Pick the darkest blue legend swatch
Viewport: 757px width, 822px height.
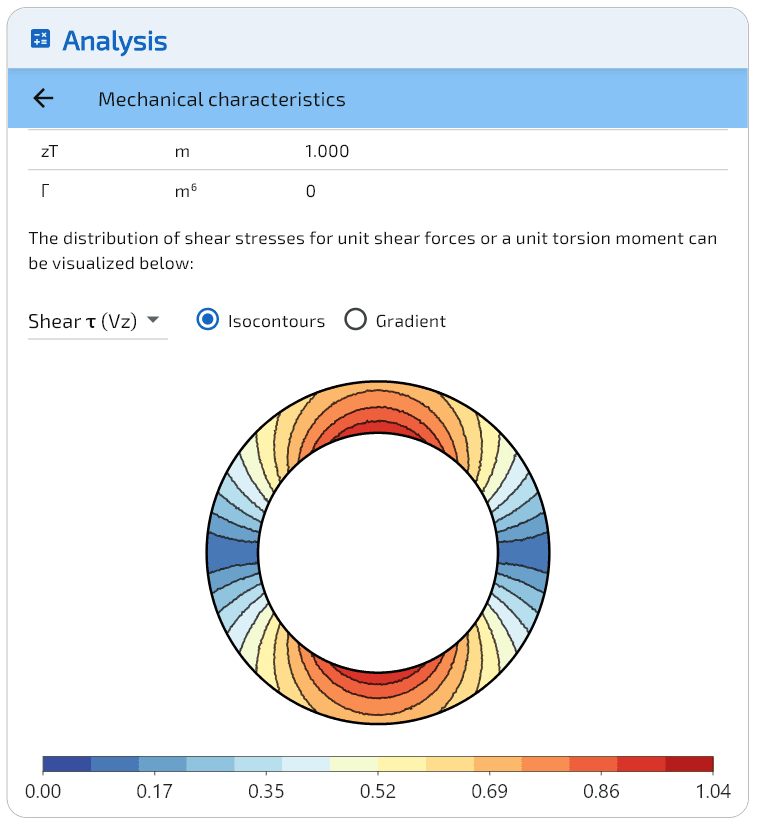coord(67,764)
